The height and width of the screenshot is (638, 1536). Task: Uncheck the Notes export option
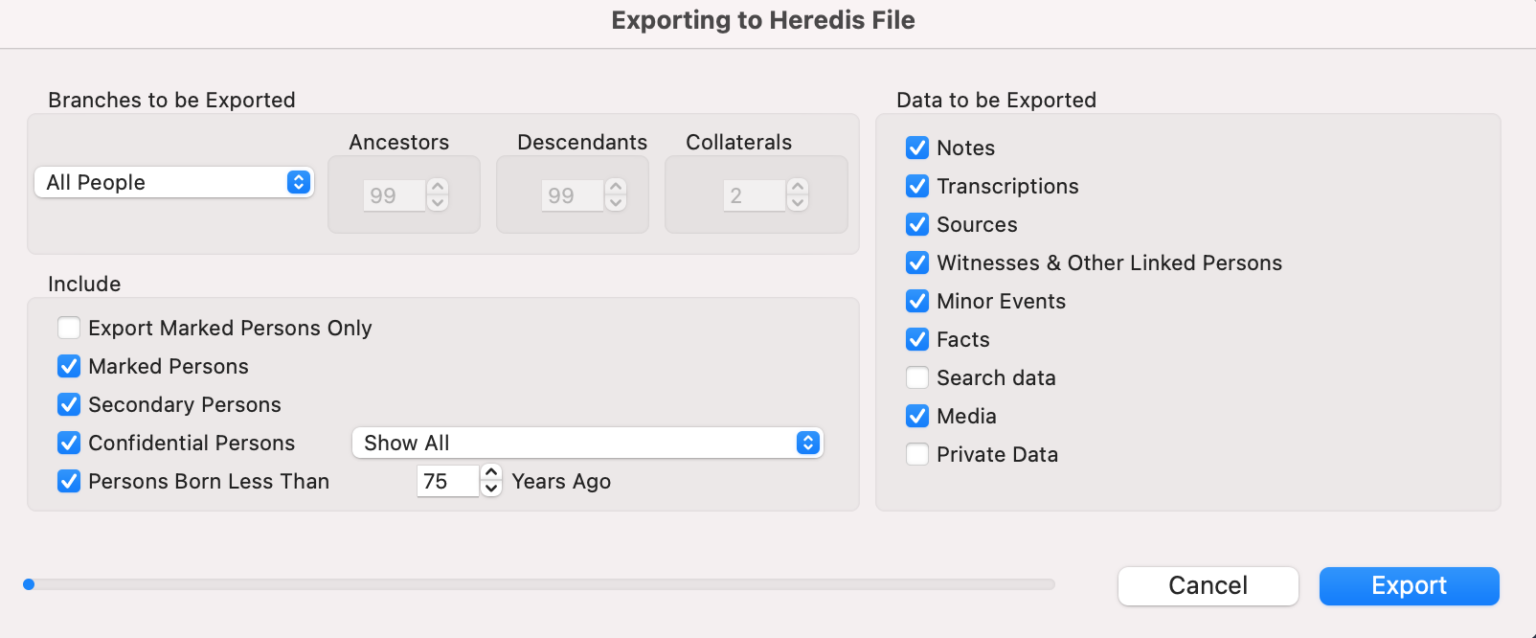917,147
